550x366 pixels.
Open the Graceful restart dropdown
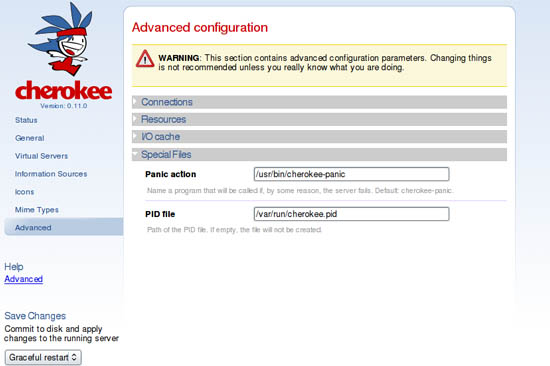point(43,358)
